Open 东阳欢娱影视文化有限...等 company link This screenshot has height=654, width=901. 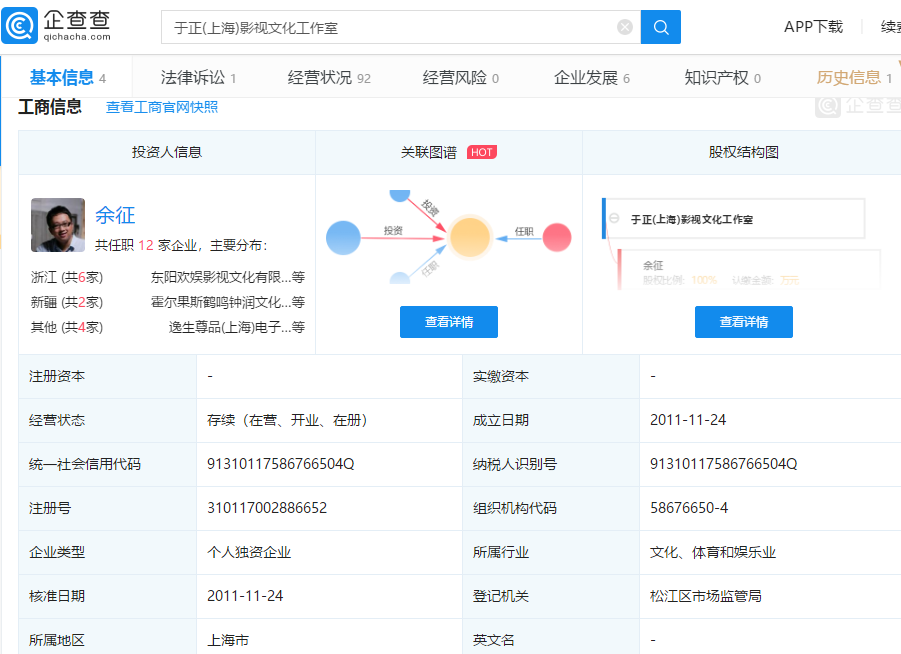(228, 277)
